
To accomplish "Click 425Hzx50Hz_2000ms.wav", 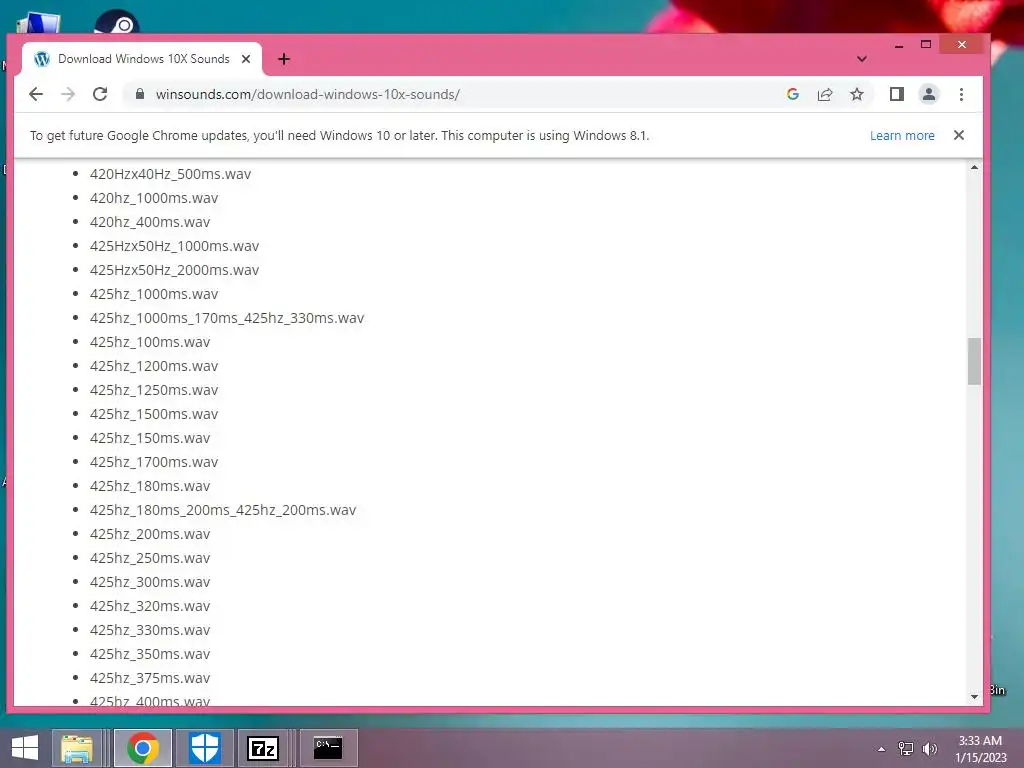I will tap(174, 270).
